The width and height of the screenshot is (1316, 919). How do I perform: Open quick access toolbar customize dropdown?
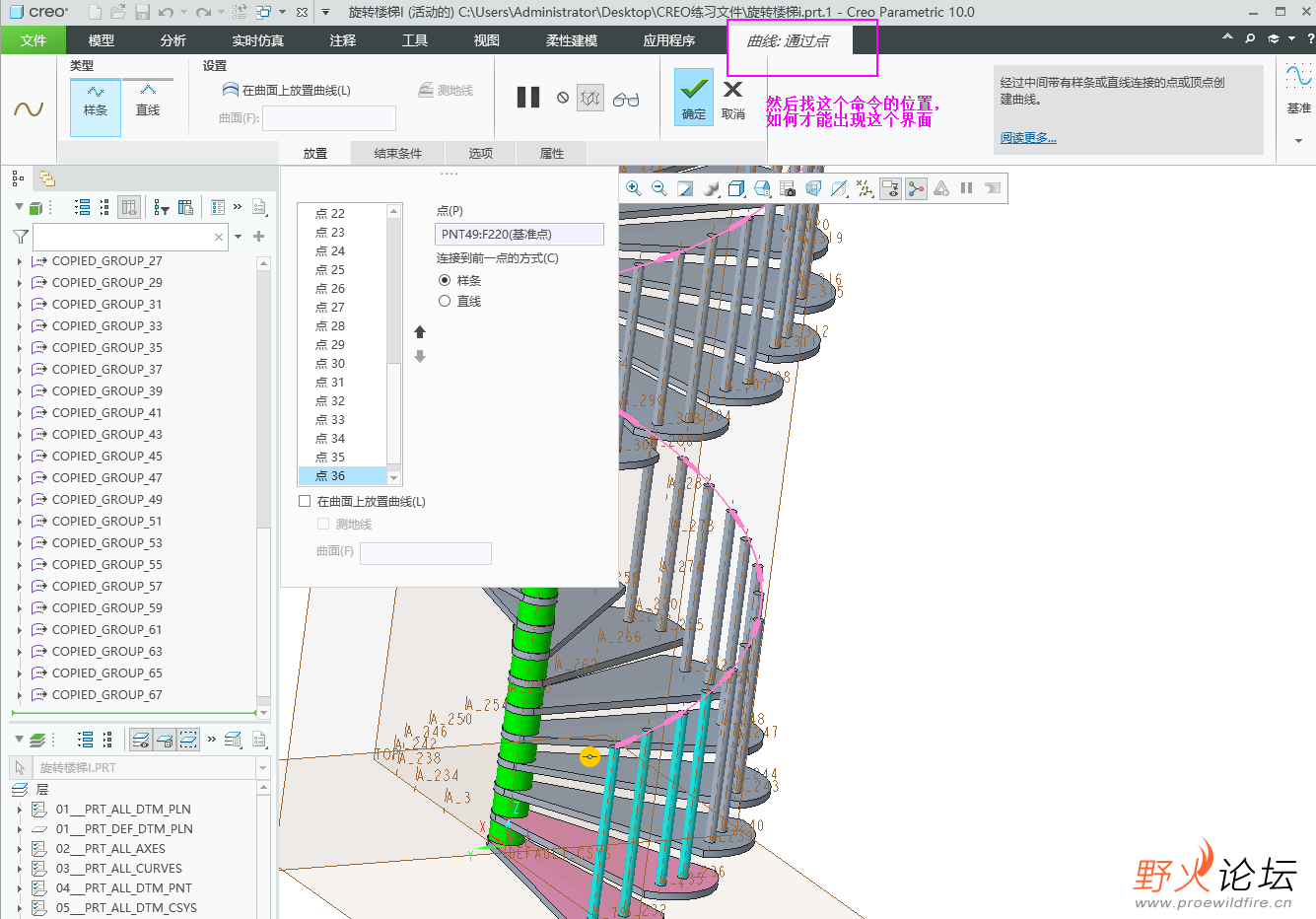325,12
